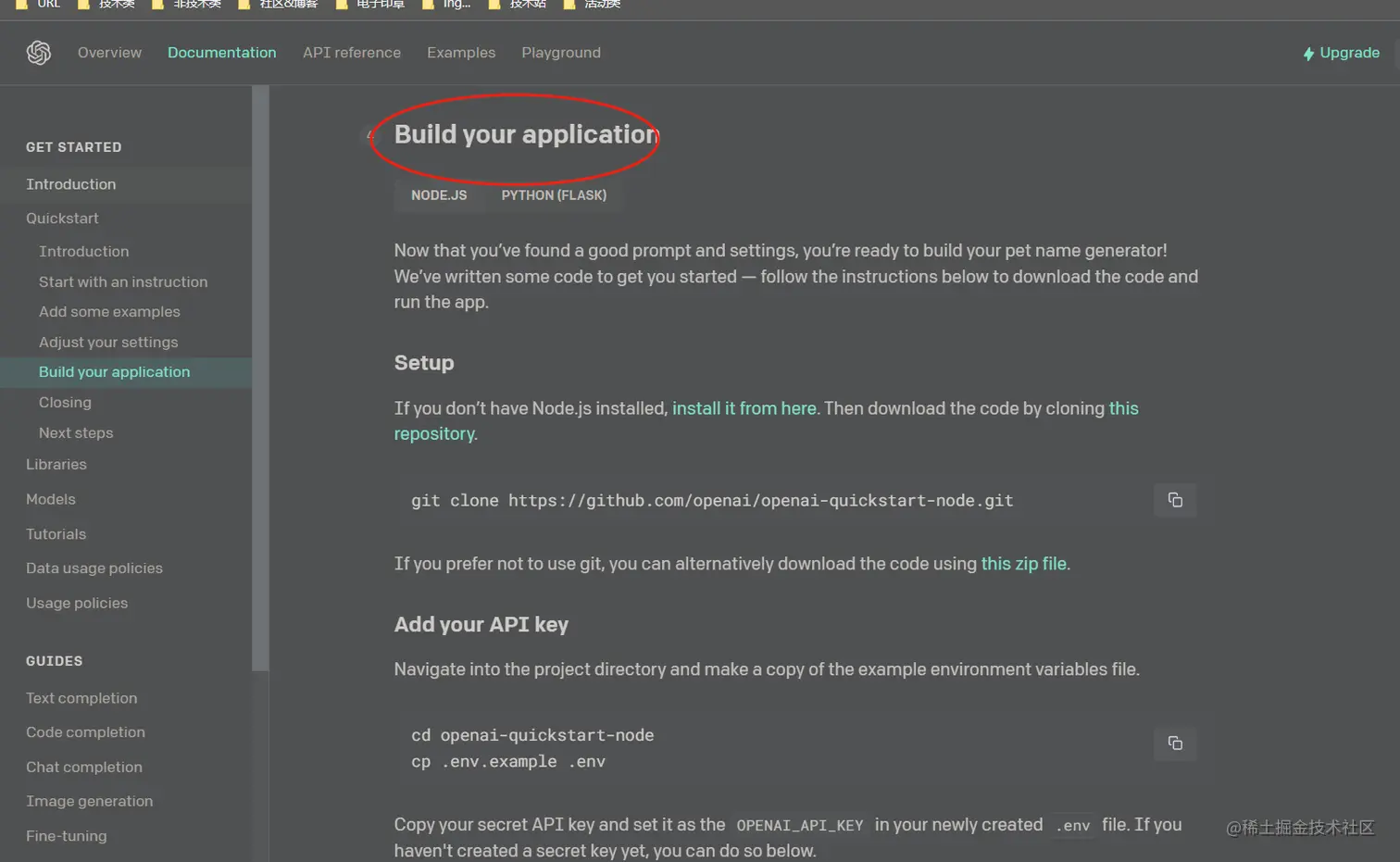Open the Playground
This screenshot has width=1400, height=862.
tap(561, 53)
